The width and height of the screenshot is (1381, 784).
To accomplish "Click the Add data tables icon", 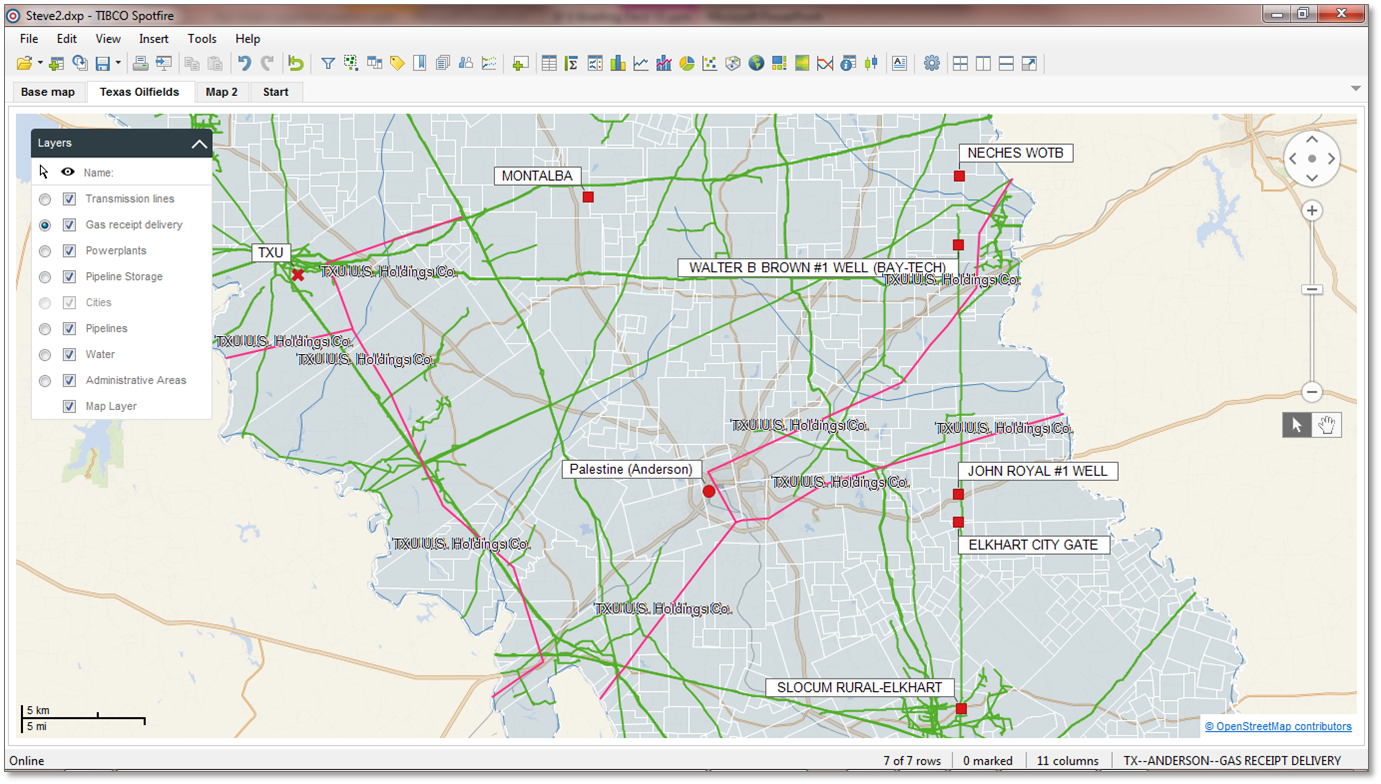I will tap(56, 64).
